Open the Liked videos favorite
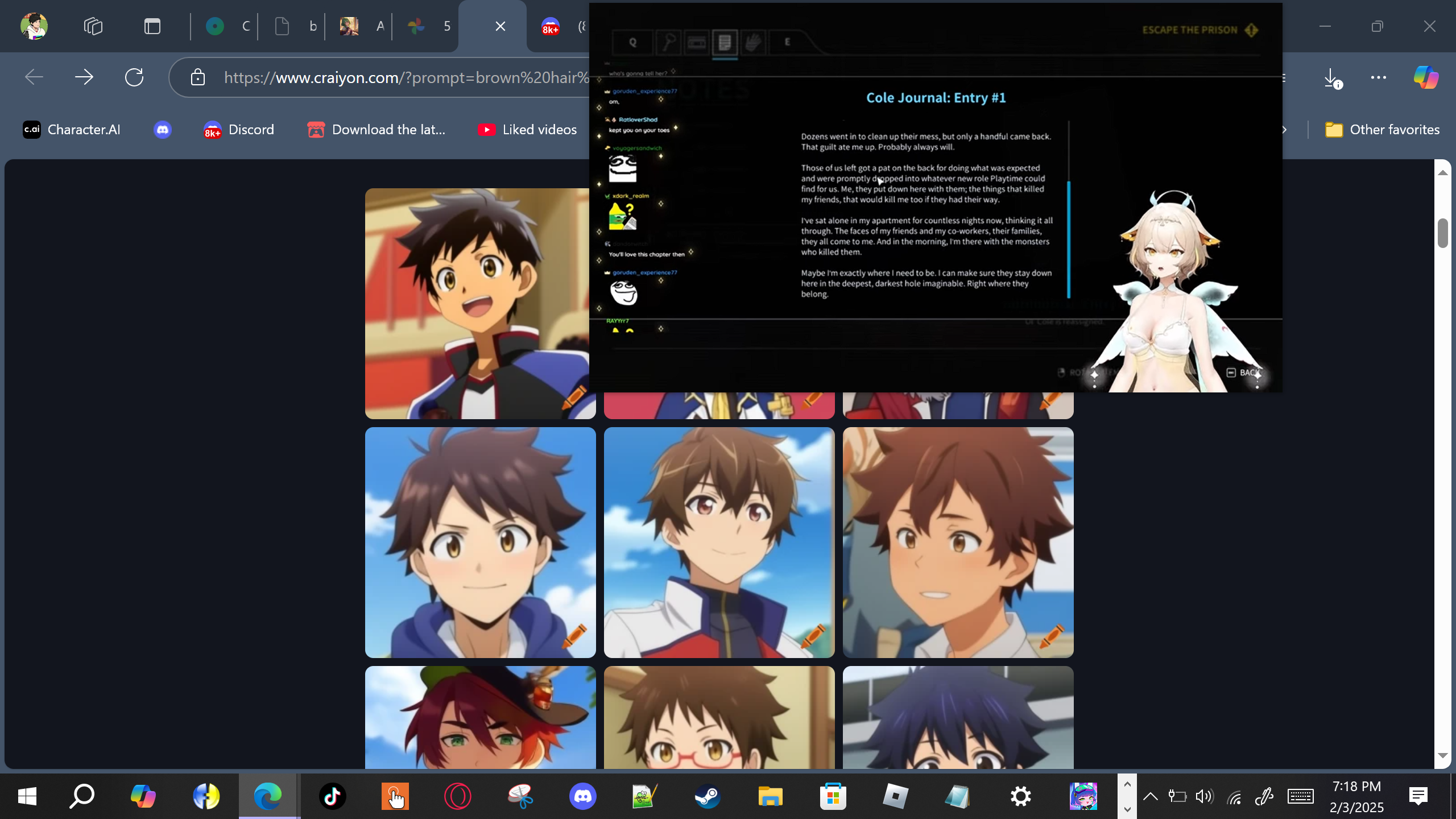1456x819 pixels. coord(527,130)
